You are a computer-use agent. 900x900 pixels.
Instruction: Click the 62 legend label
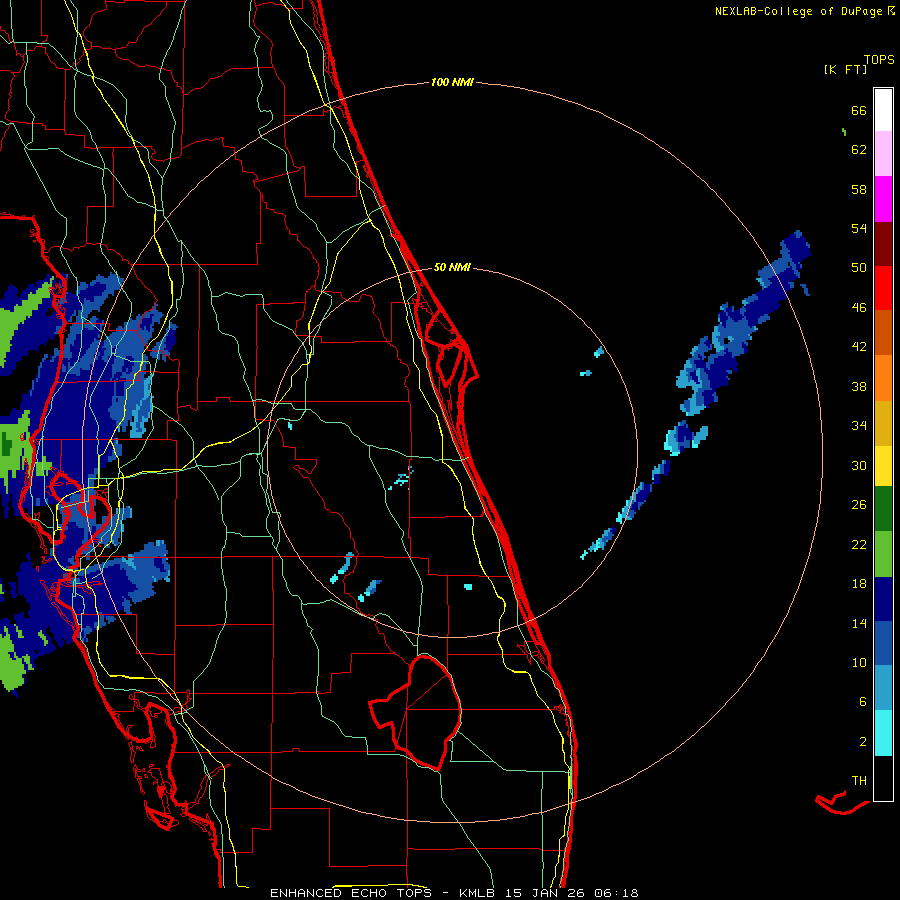pos(859,150)
